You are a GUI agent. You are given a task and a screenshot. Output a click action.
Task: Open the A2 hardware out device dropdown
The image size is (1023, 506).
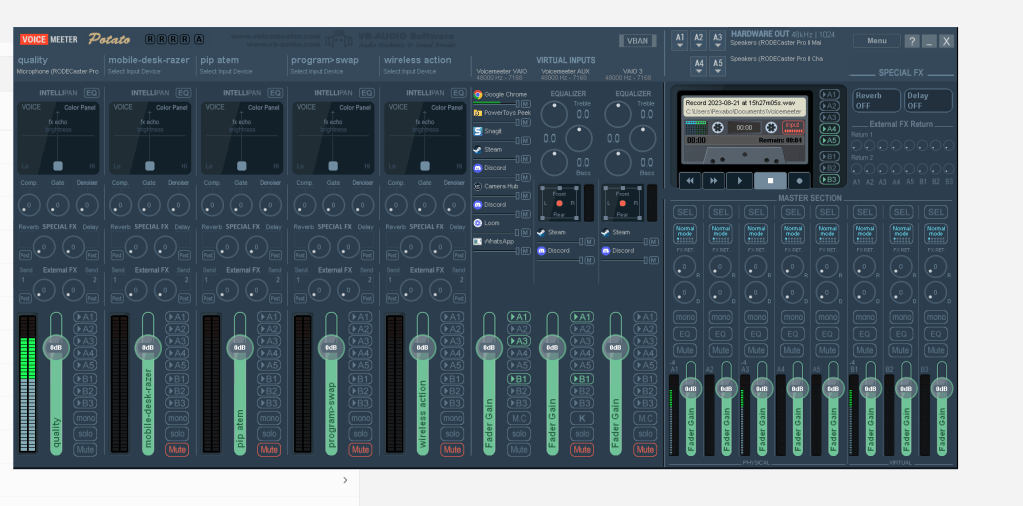699,40
